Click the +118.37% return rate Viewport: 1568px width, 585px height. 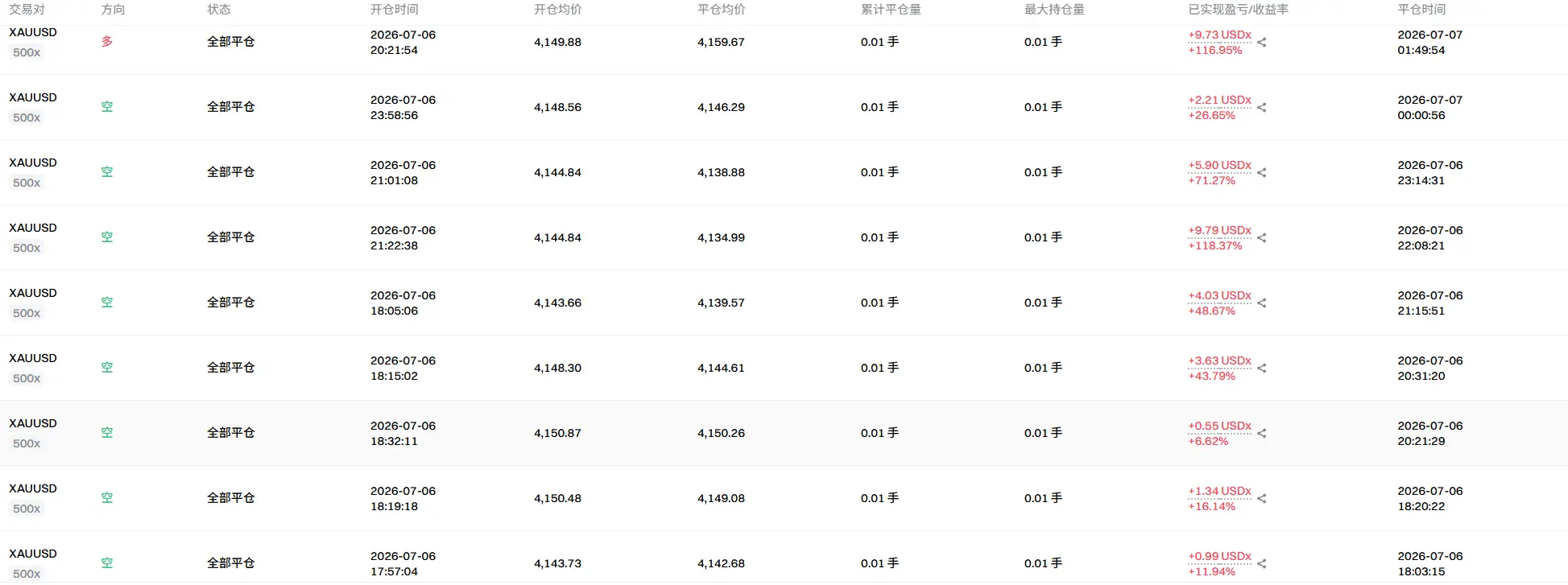1215,245
